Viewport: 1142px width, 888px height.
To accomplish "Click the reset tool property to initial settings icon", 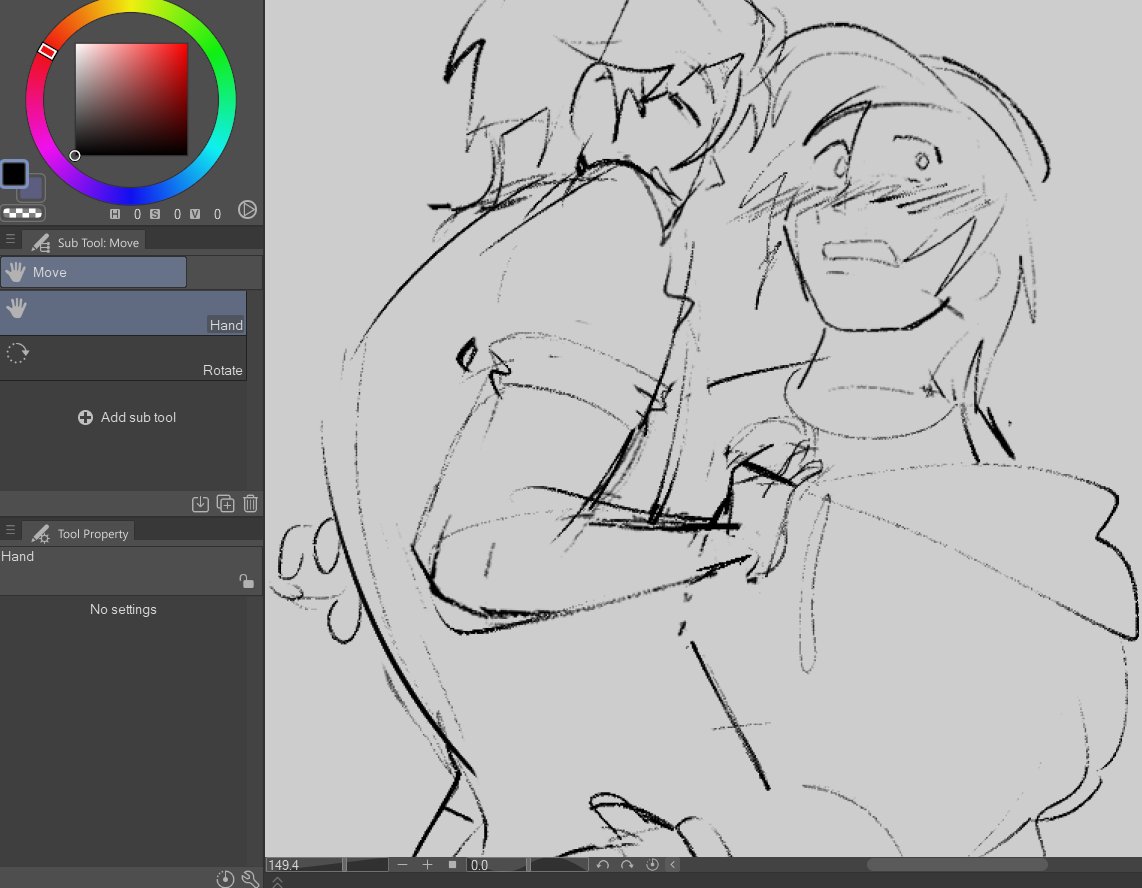I will click(x=225, y=879).
